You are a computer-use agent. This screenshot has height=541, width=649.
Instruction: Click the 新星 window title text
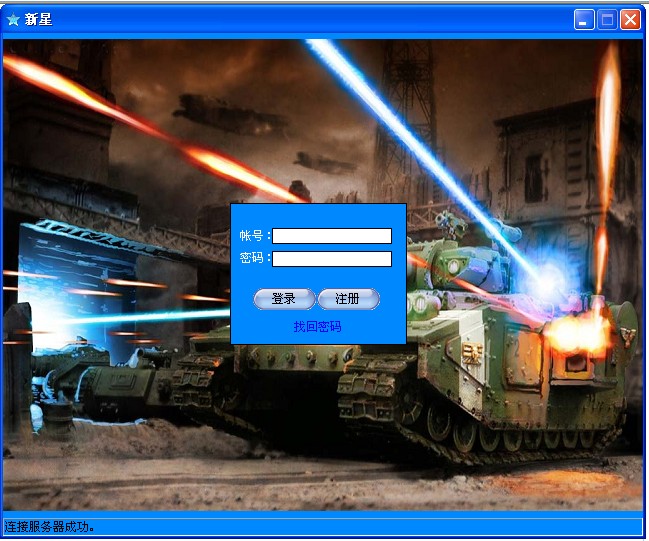pos(38,19)
